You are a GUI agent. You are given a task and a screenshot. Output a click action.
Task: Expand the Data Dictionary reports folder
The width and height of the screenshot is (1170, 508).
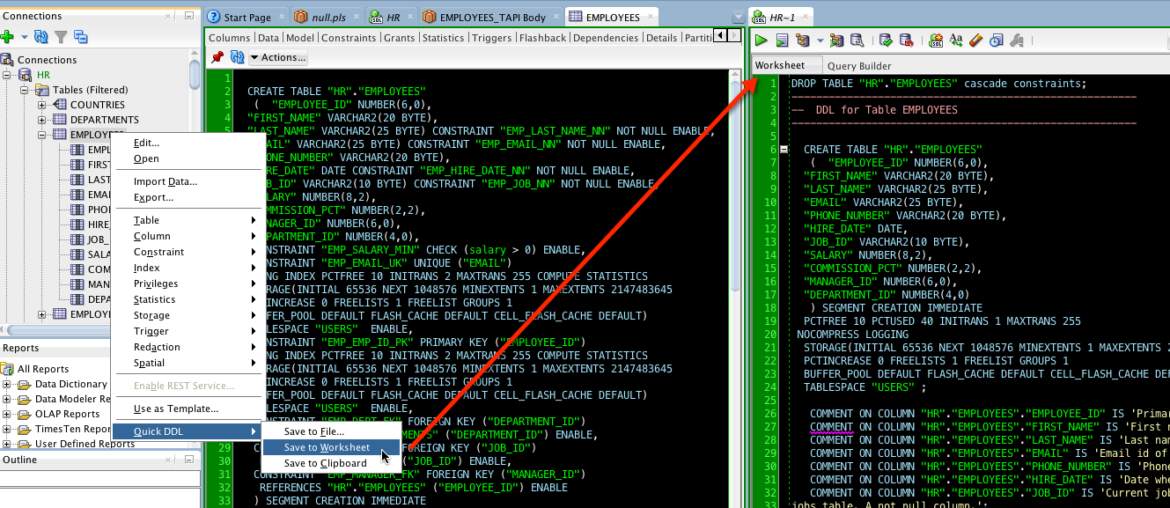[x=7, y=384]
